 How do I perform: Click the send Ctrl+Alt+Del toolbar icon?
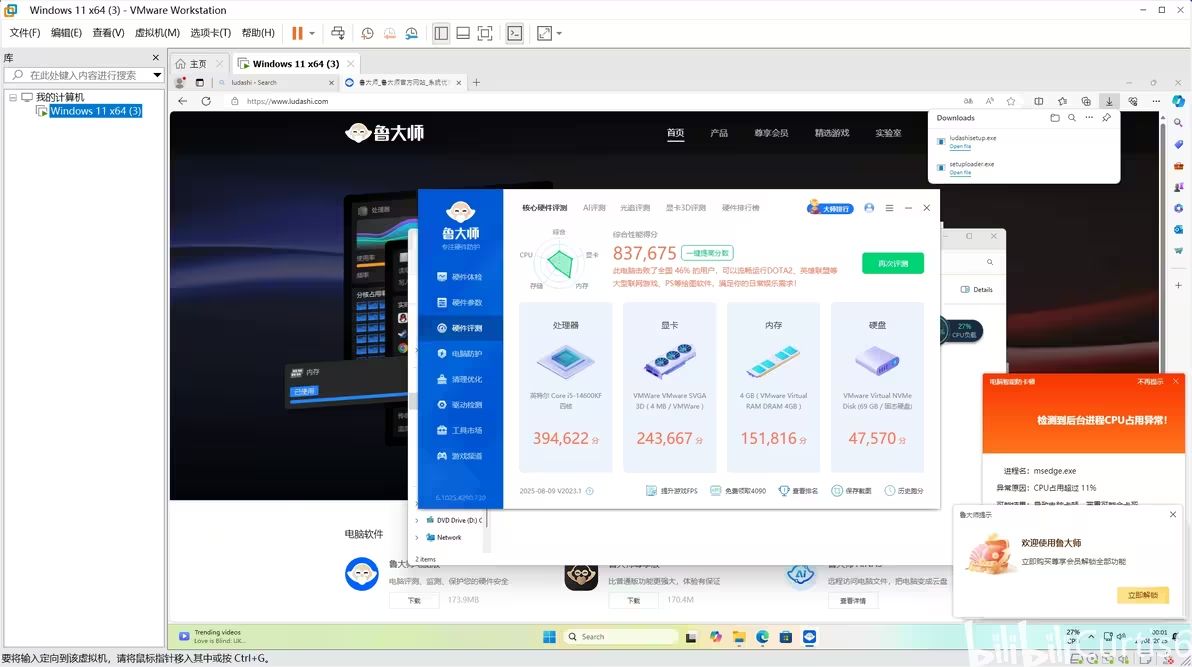pos(338,33)
